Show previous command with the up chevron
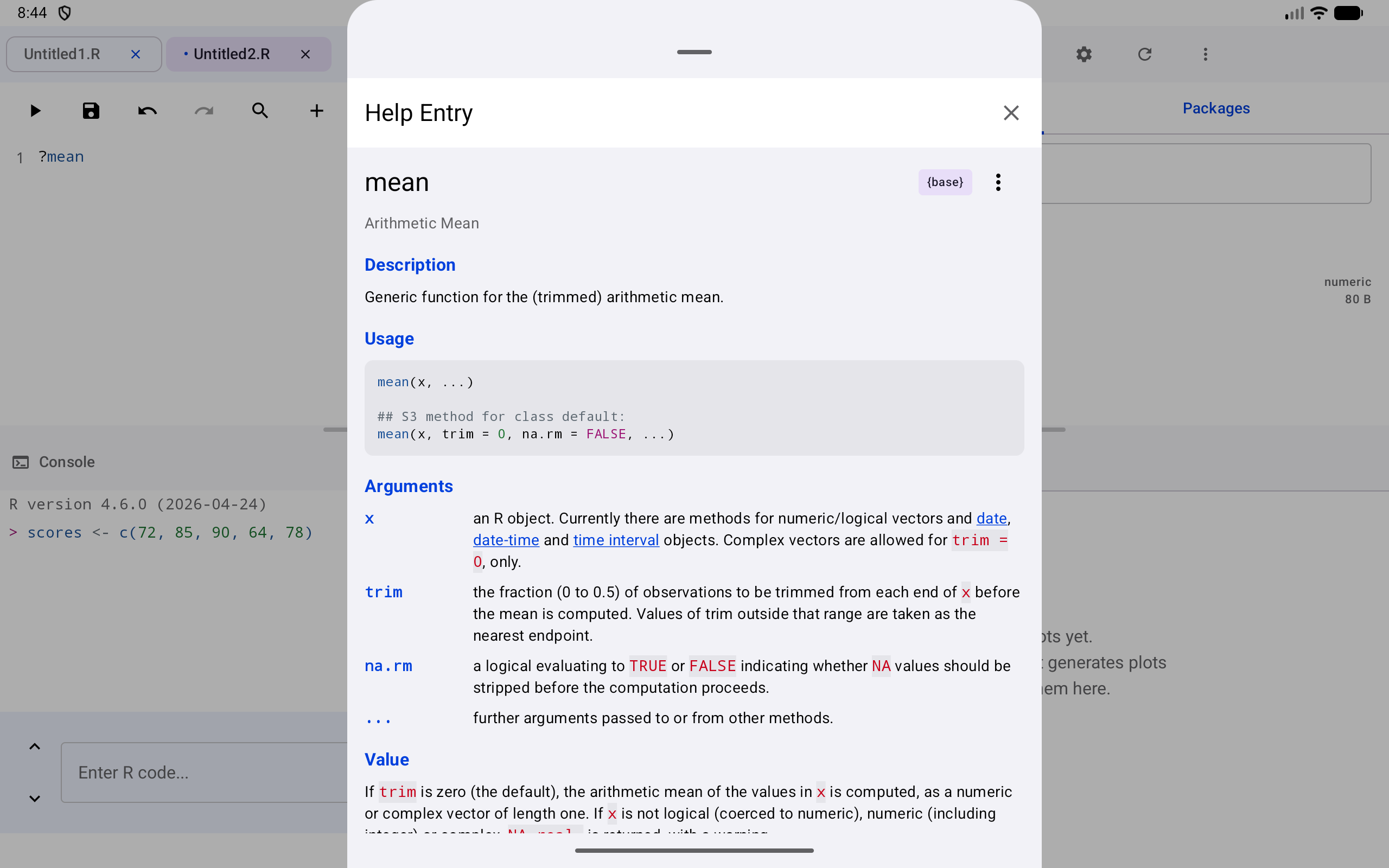1389x868 pixels. click(x=34, y=746)
